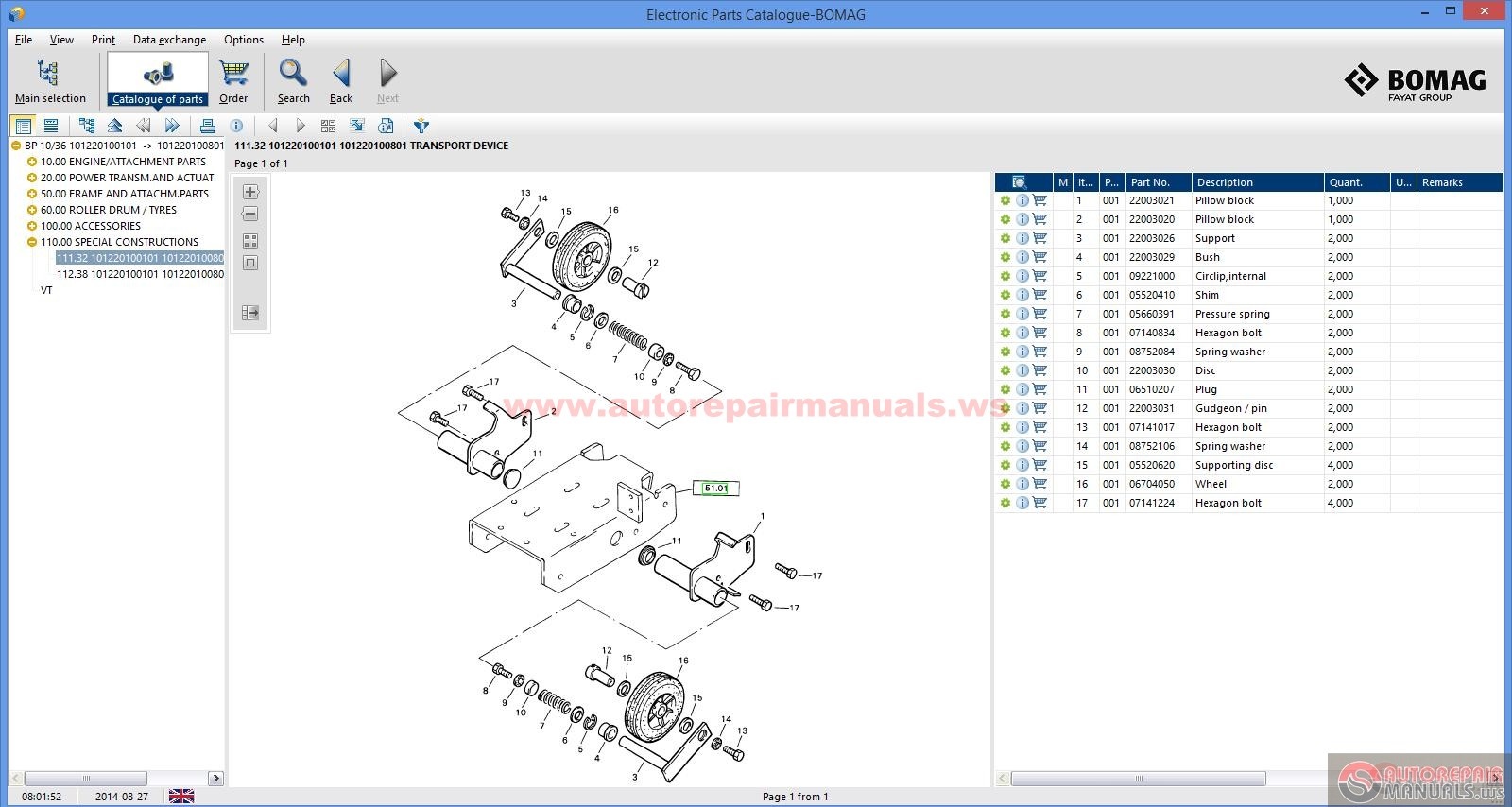Go to previous drawing page arrow
This screenshot has width=1512, height=807.
click(272, 126)
